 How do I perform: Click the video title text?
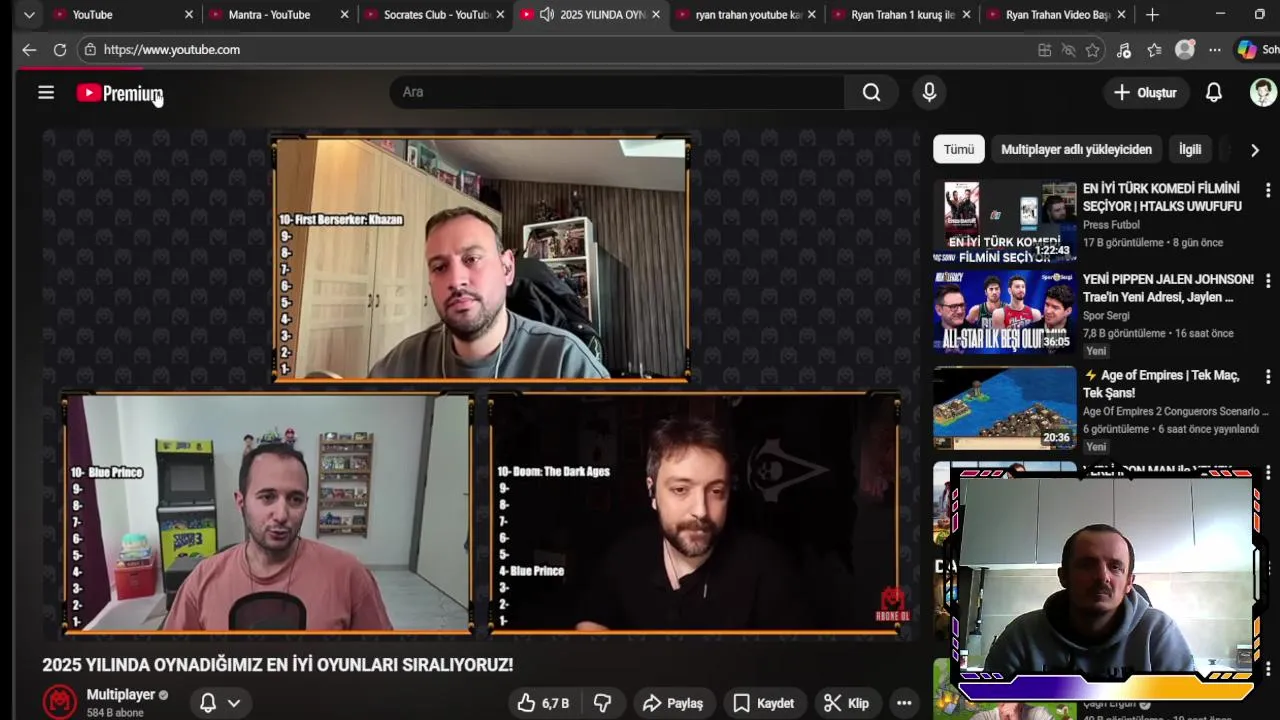(x=277, y=665)
